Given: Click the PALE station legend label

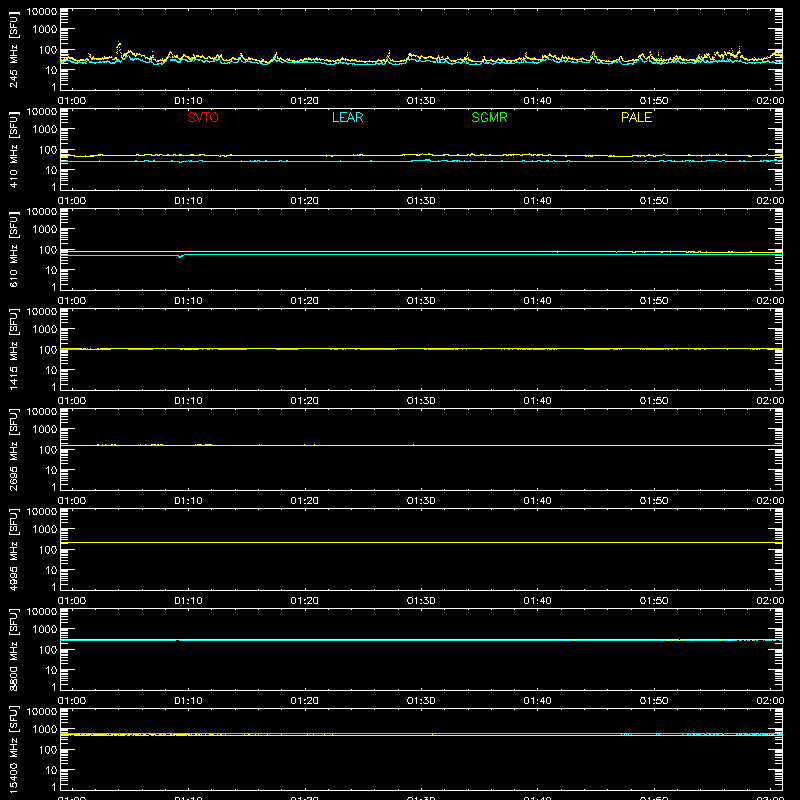Looking at the screenshot, I should tap(636, 117).
